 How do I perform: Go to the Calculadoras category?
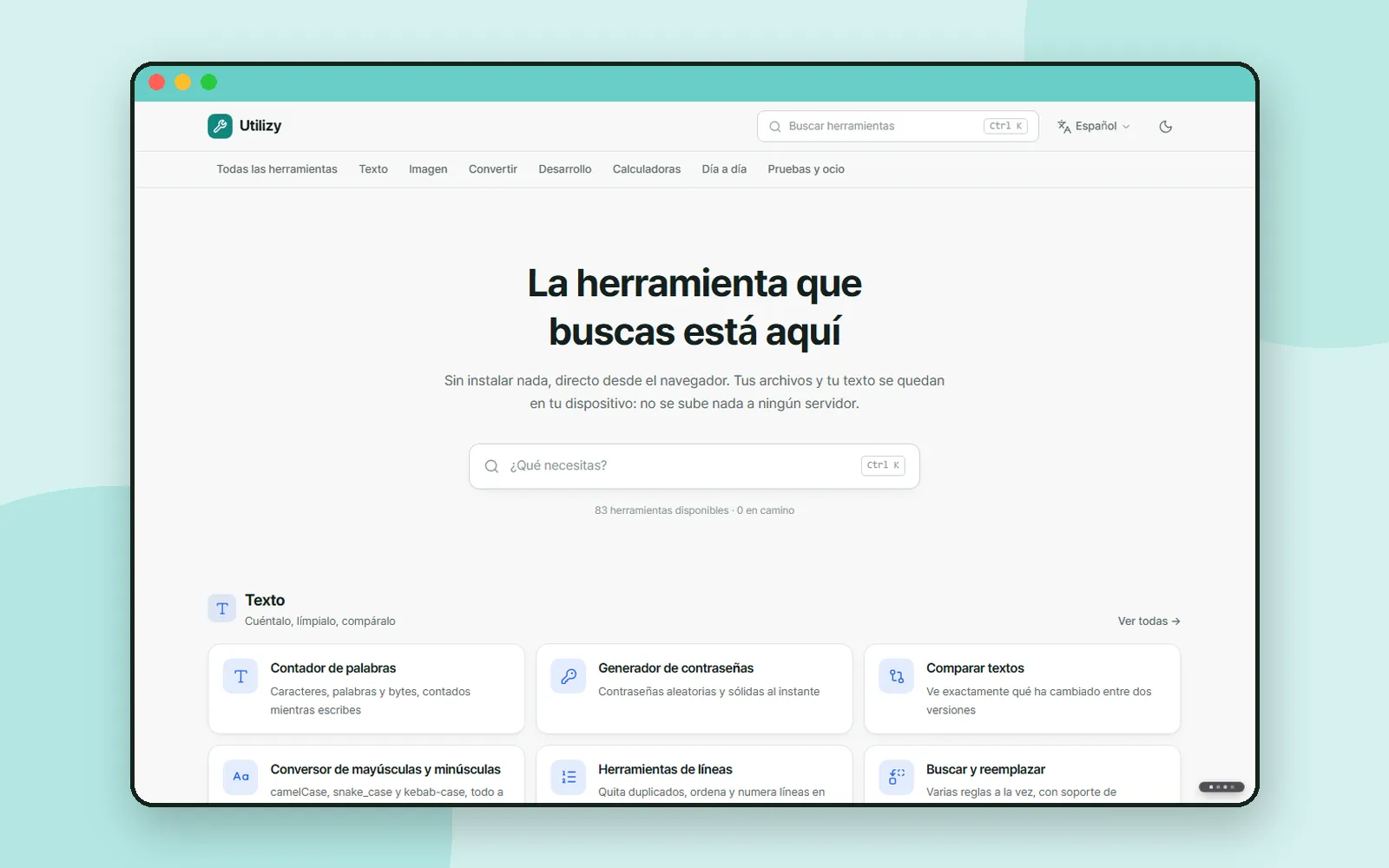(x=647, y=169)
